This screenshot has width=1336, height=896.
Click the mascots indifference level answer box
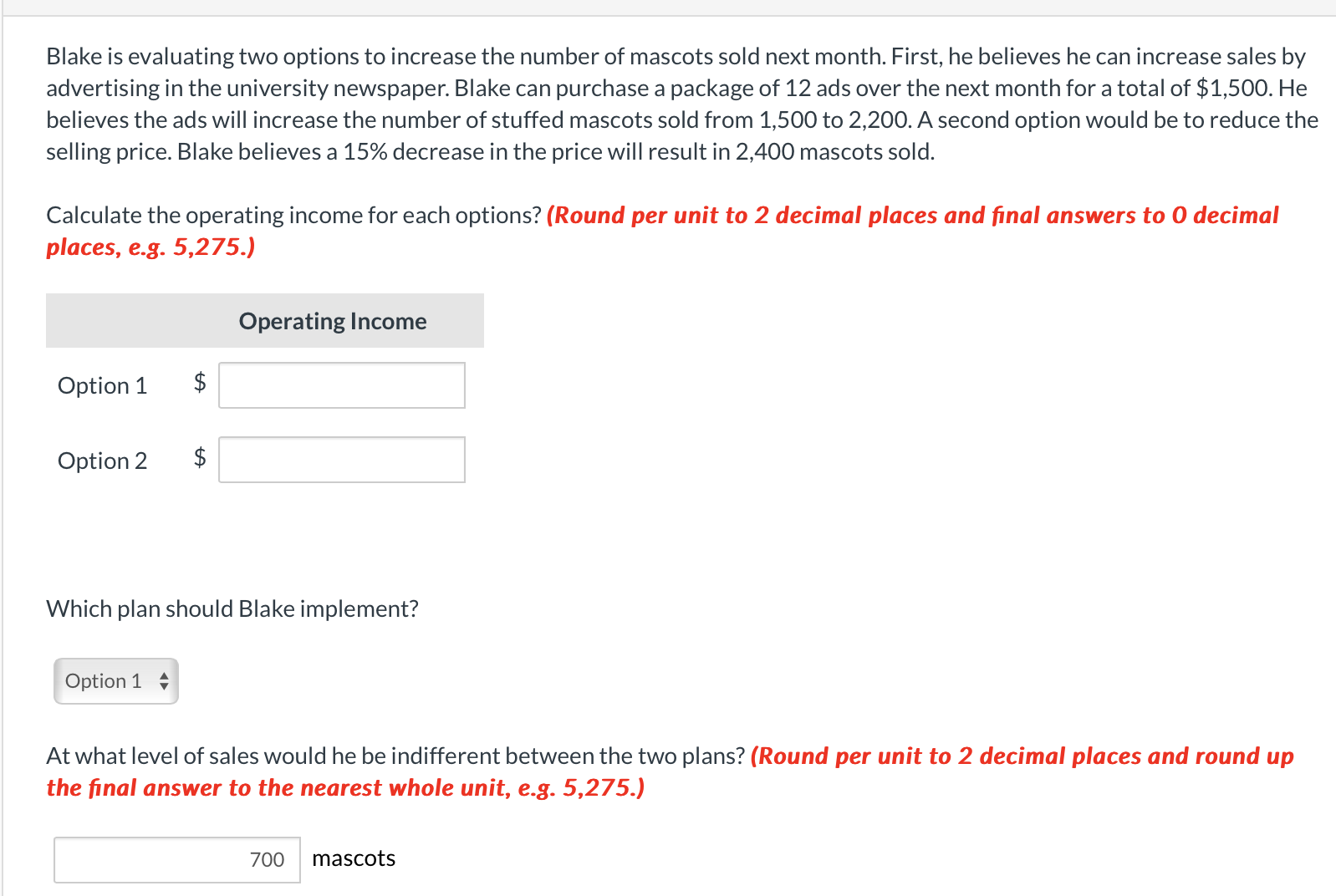176,859
